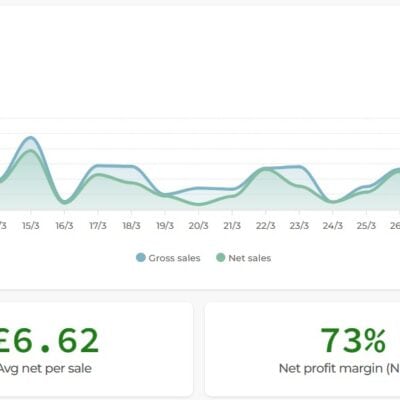Screen dimensions: 400x400
Task: Toggle the Gross sales legend series
Action: [x=168, y=258]
